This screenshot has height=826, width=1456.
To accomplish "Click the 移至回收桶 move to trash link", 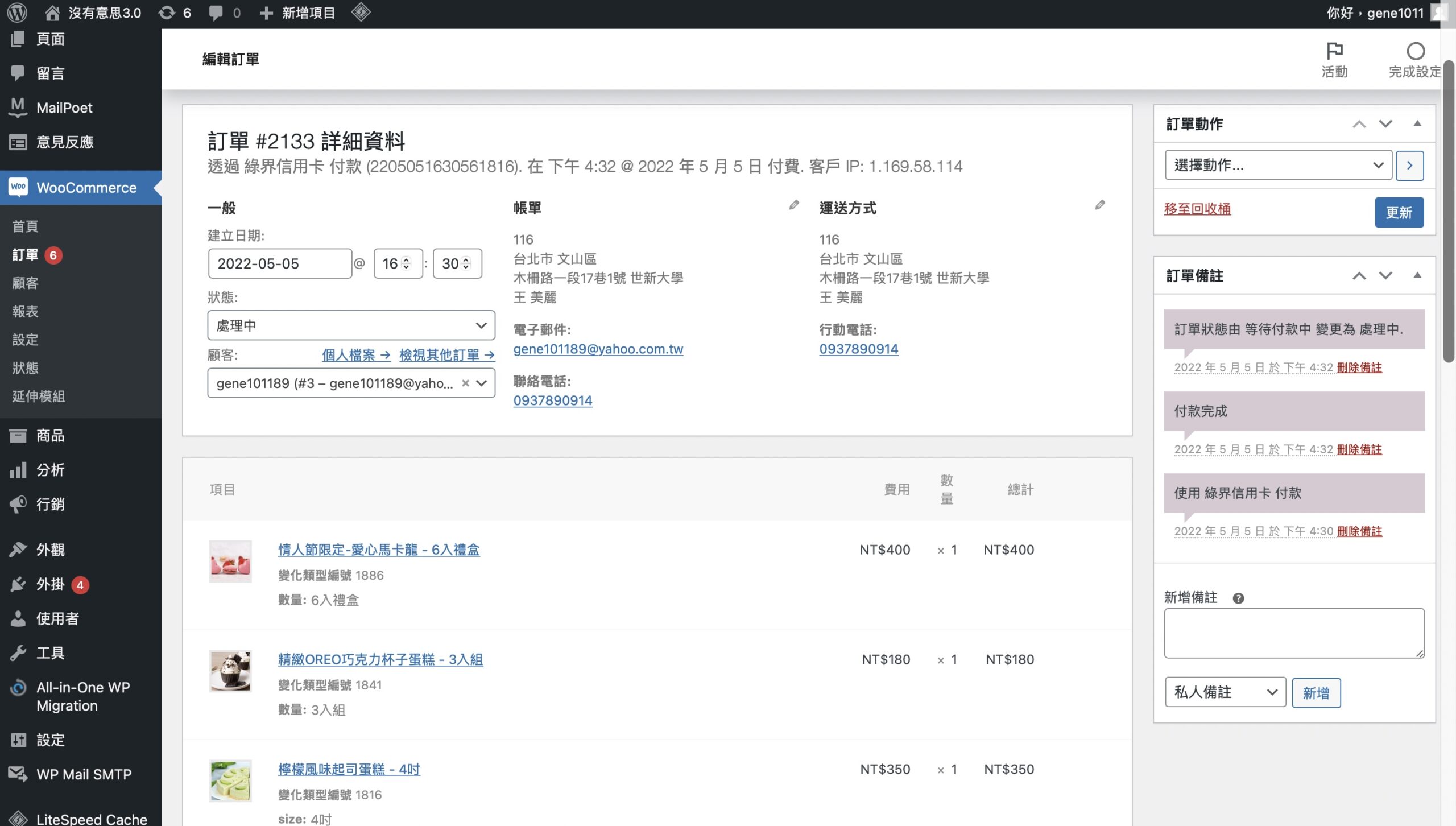I will tap(1197, 209).
